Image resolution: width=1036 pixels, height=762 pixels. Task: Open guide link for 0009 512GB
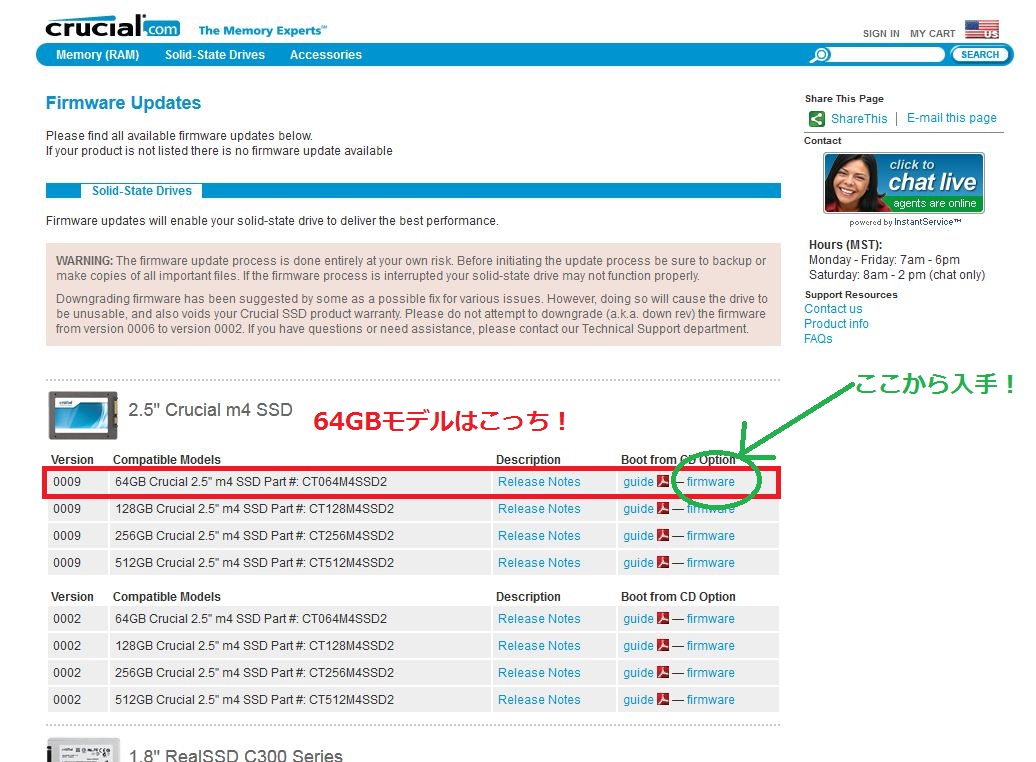coord(638,563)
